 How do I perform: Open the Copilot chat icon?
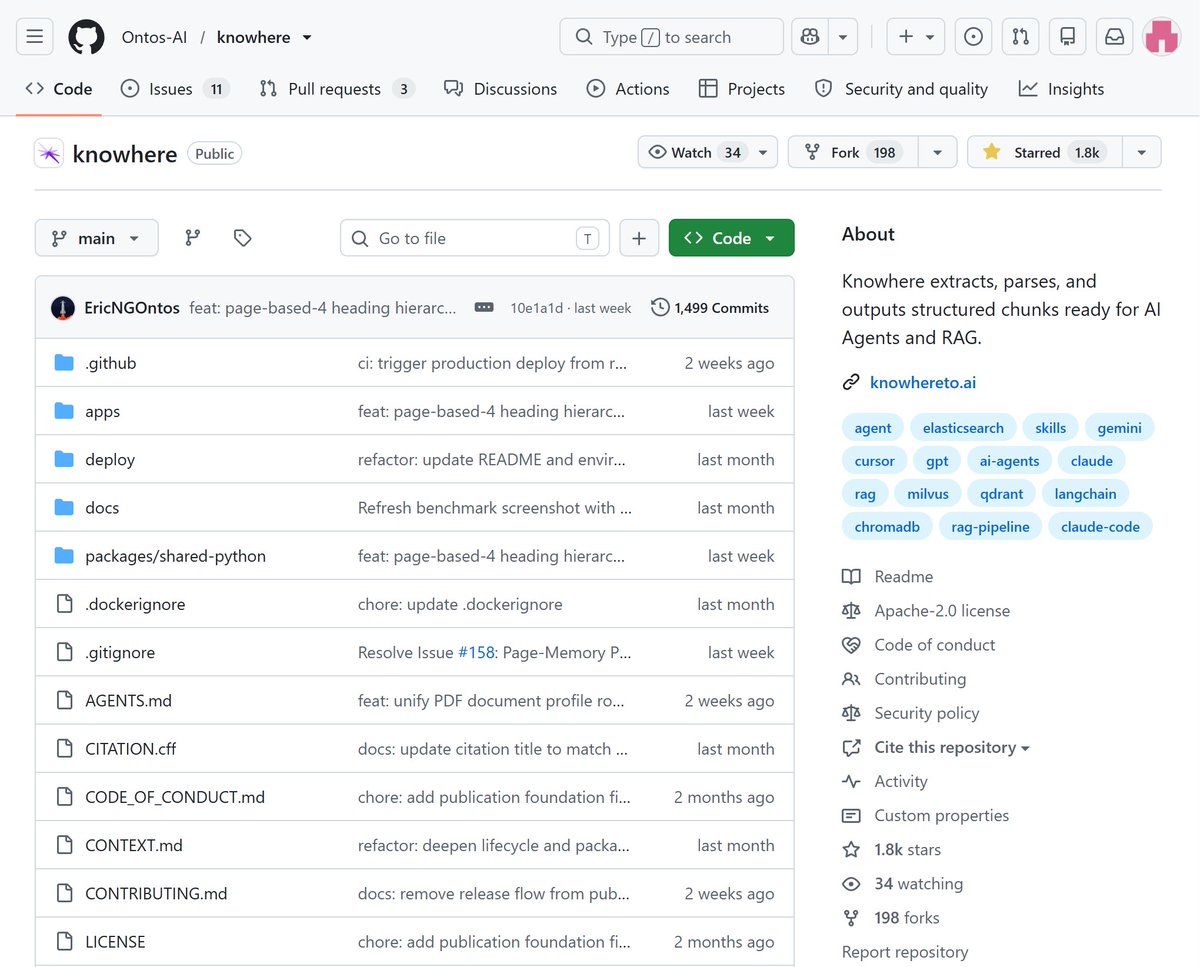[810, 37]
